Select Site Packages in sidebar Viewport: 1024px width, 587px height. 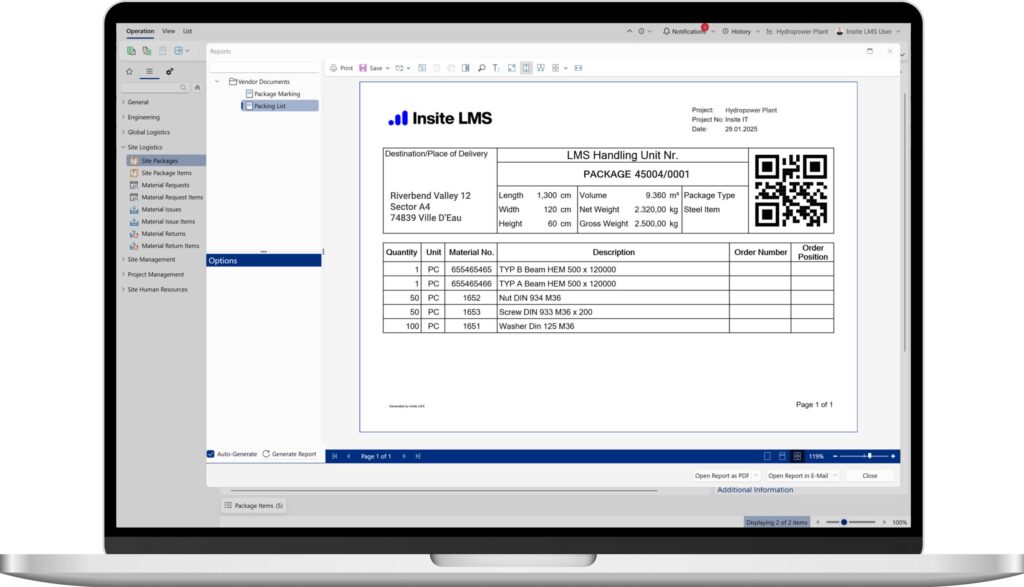tap(165, 161)
